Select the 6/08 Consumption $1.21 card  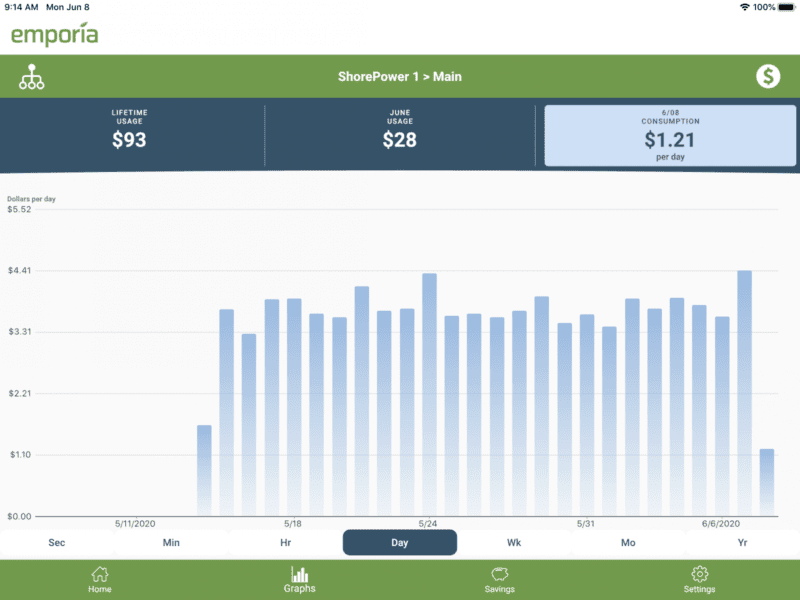669,135
